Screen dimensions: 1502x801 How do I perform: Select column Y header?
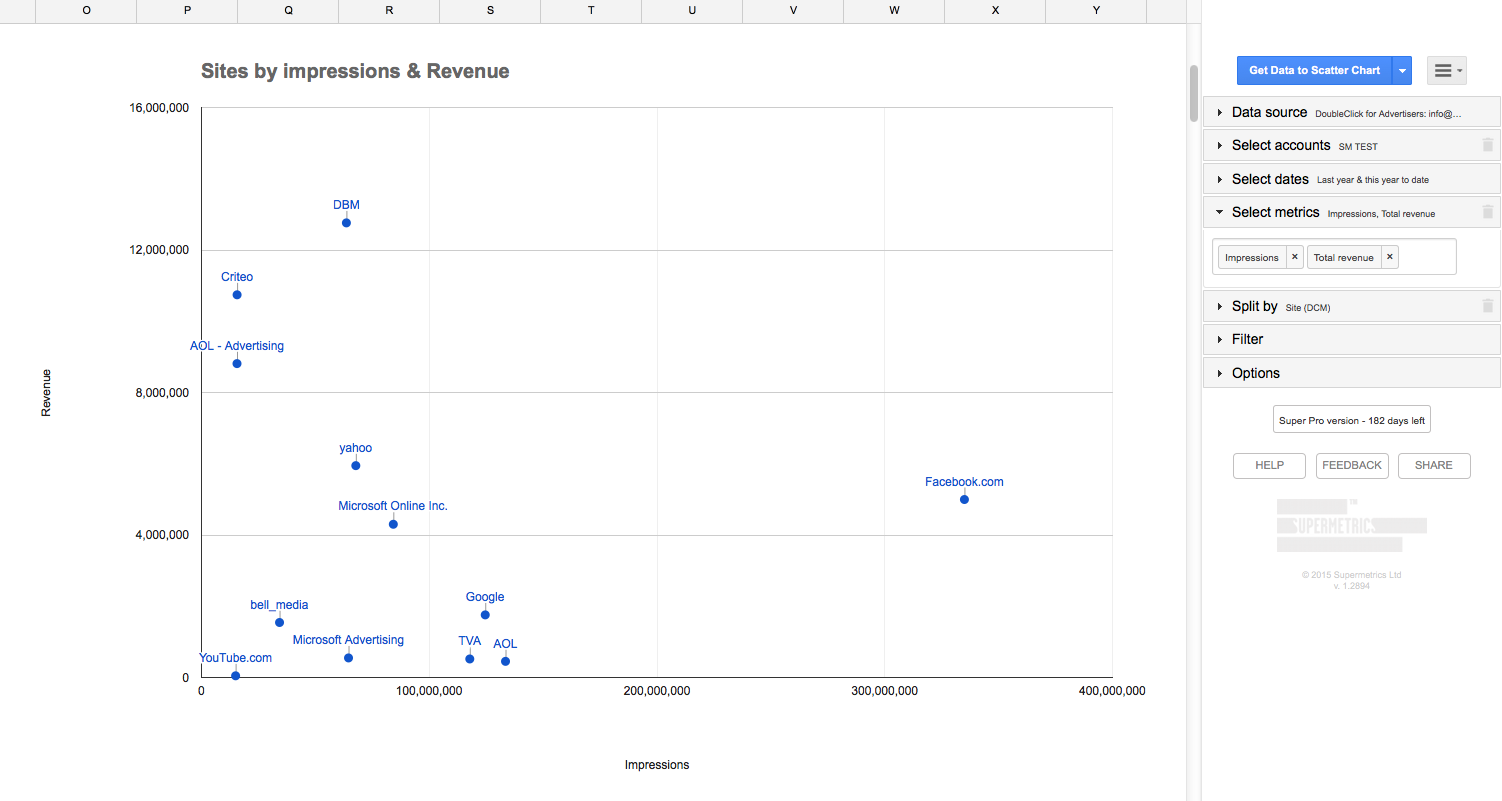click(x=1096, y=10)
